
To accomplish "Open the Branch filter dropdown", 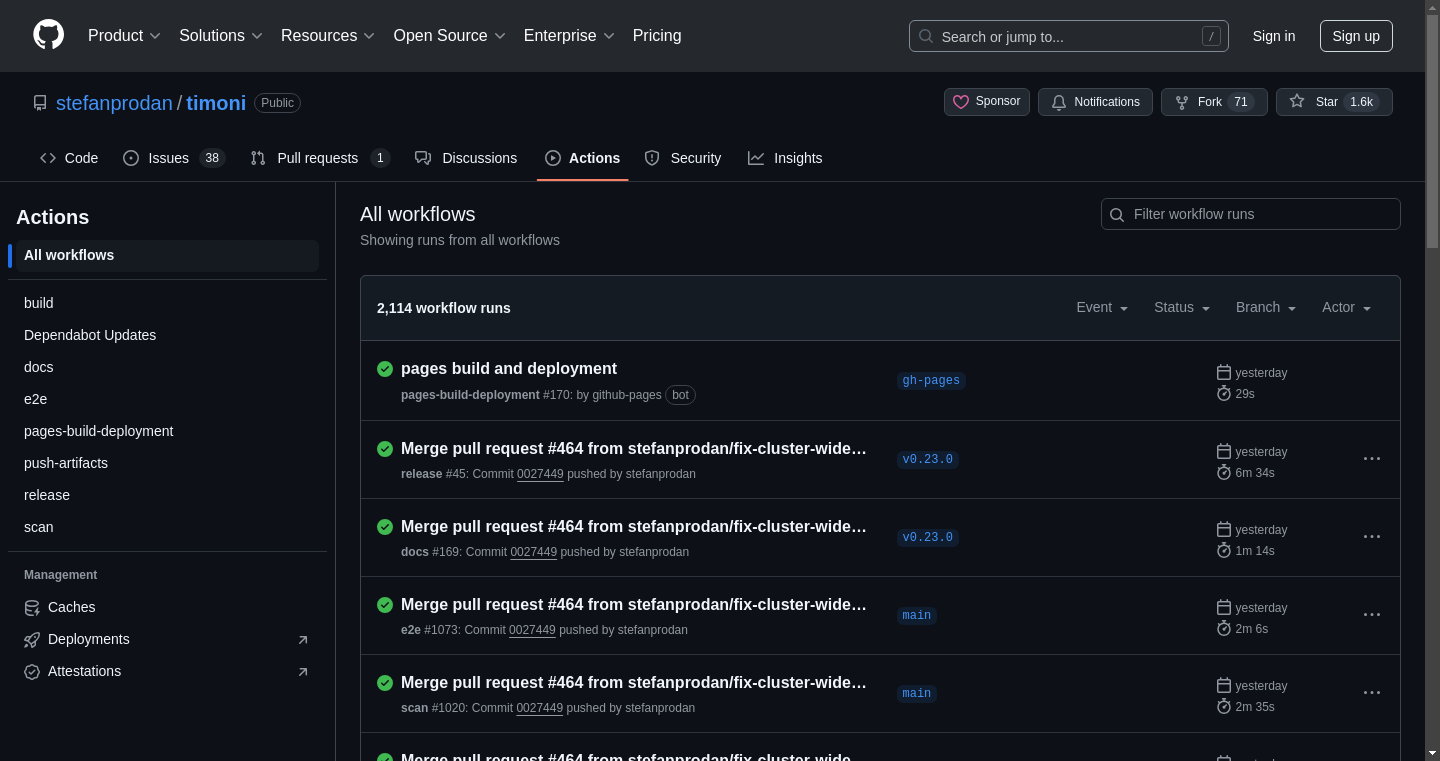I will pyautogui.click(x=1266, y=308).
